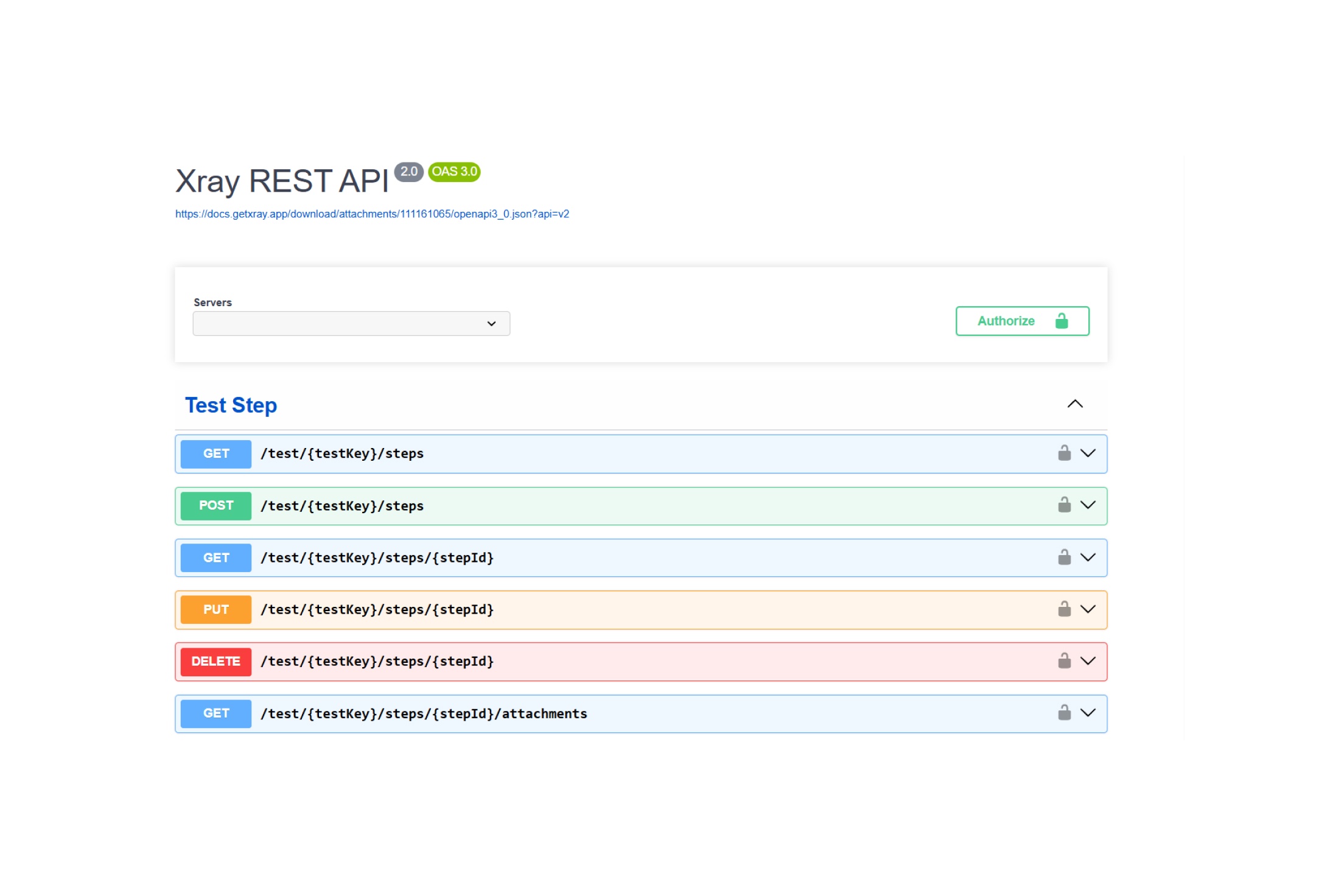Click the lock icon inside Authorize button
1341x896 pixels.
pos(1061,321)
